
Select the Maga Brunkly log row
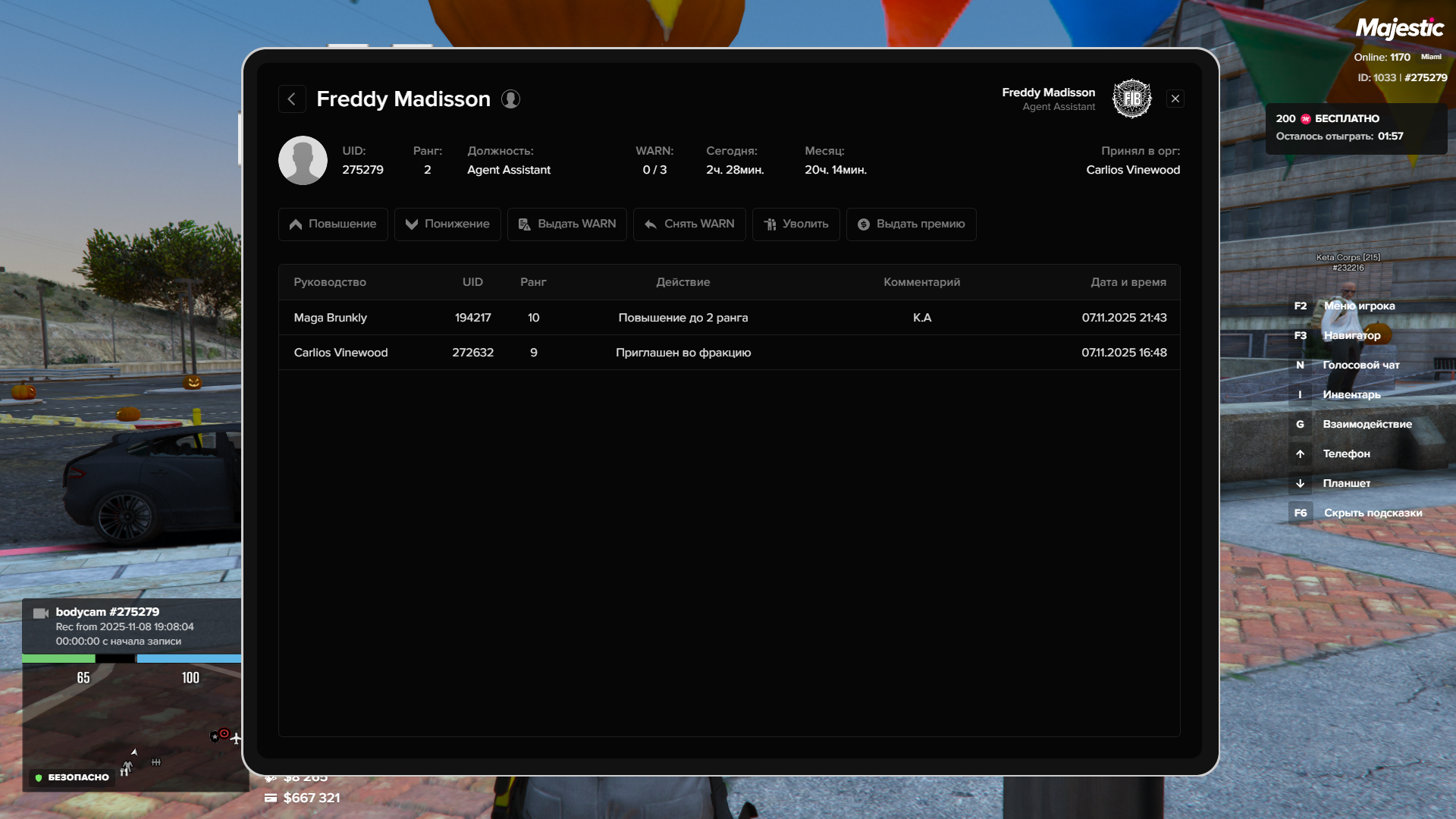[729, 318]
